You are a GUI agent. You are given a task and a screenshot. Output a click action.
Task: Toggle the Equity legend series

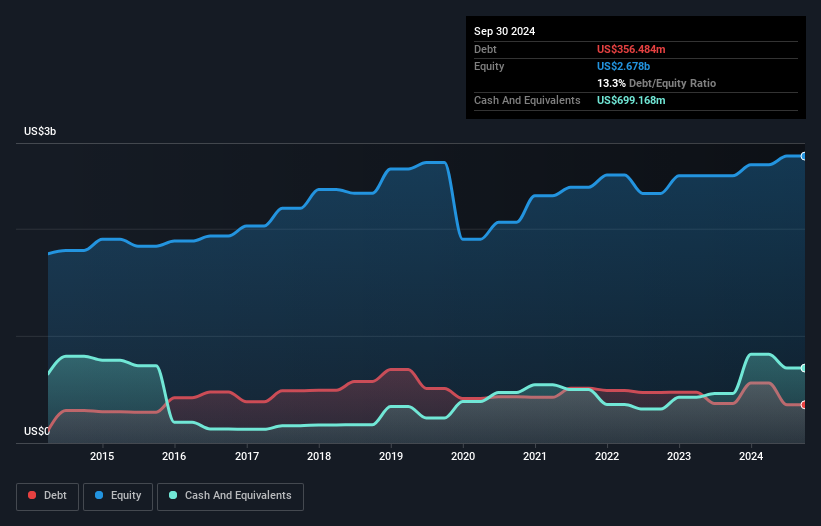118,496
